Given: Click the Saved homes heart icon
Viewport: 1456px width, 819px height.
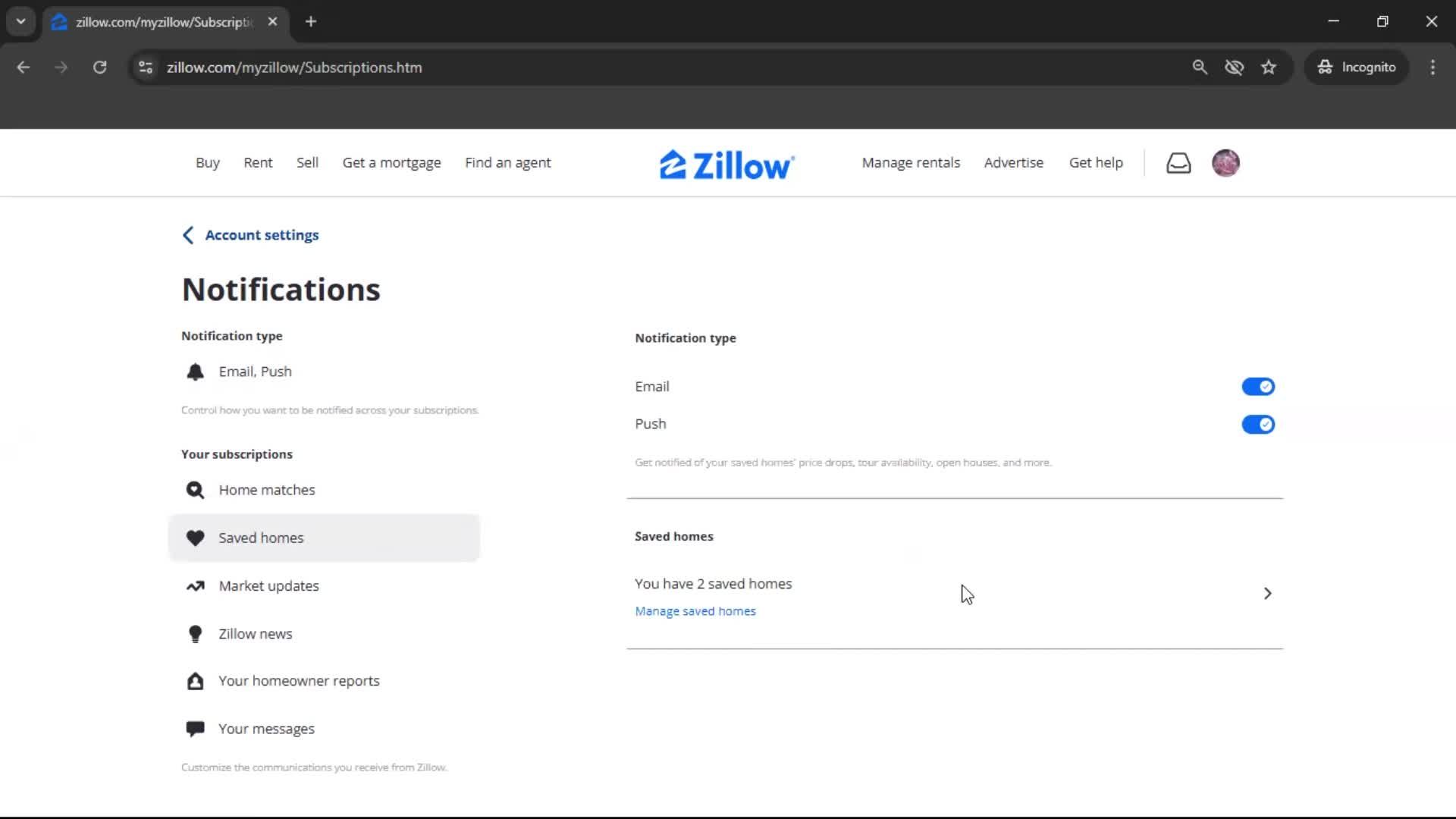Looking at the screenshot, I should click(x=195, y=538).
